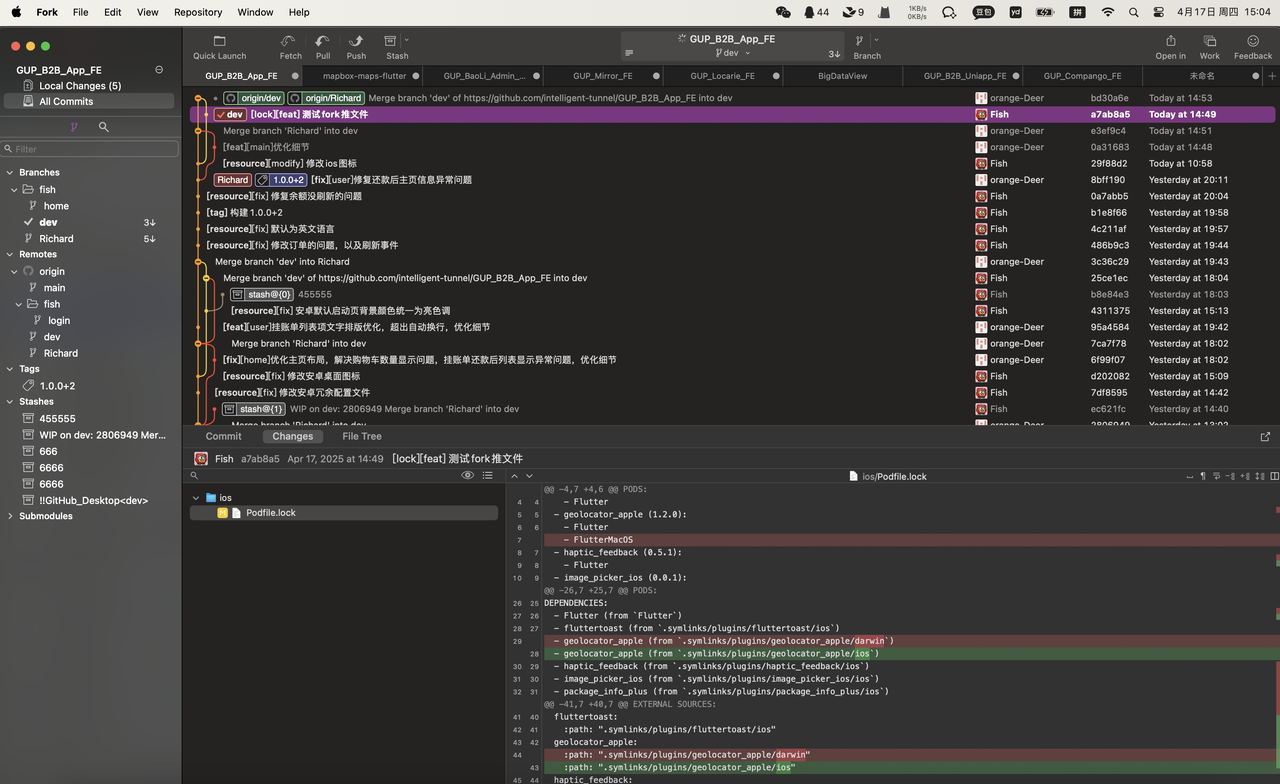1280x784 pixels.
Task: Add a new repository tab with plus
Action: [x=1272, y=76]
